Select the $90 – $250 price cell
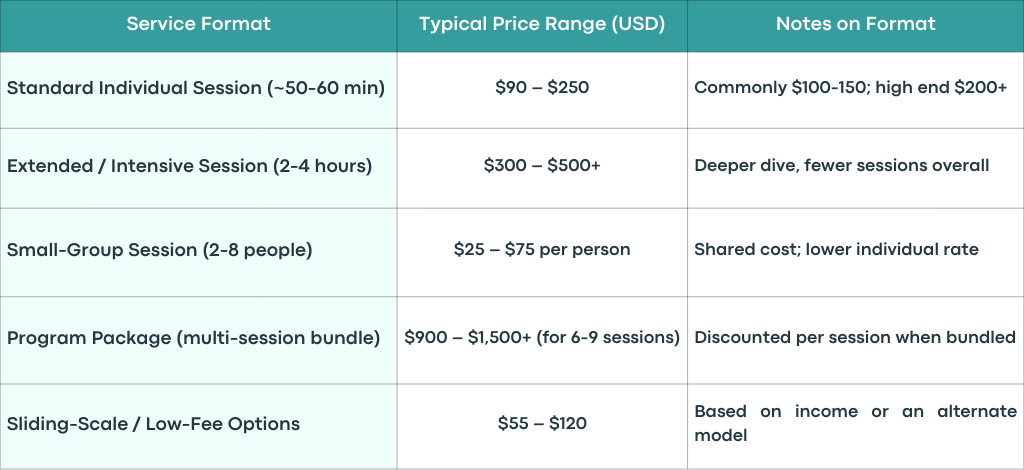Screen dimensions: 1024x470 point(542,90)
